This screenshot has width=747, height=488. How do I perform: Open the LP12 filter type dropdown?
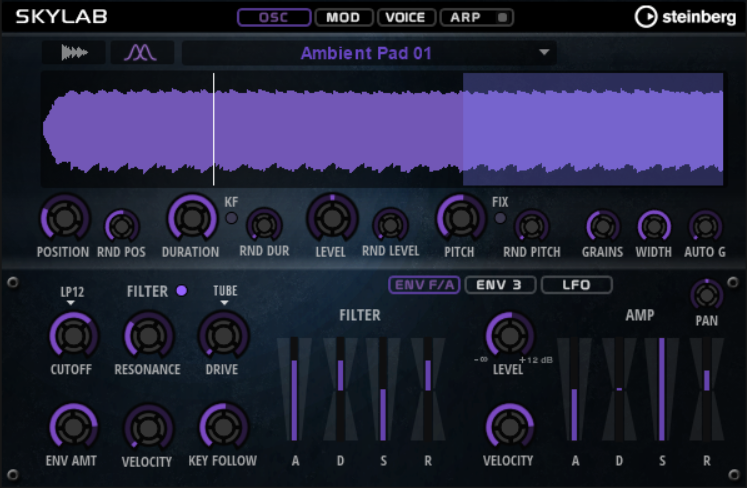click(x=73, y=297)
